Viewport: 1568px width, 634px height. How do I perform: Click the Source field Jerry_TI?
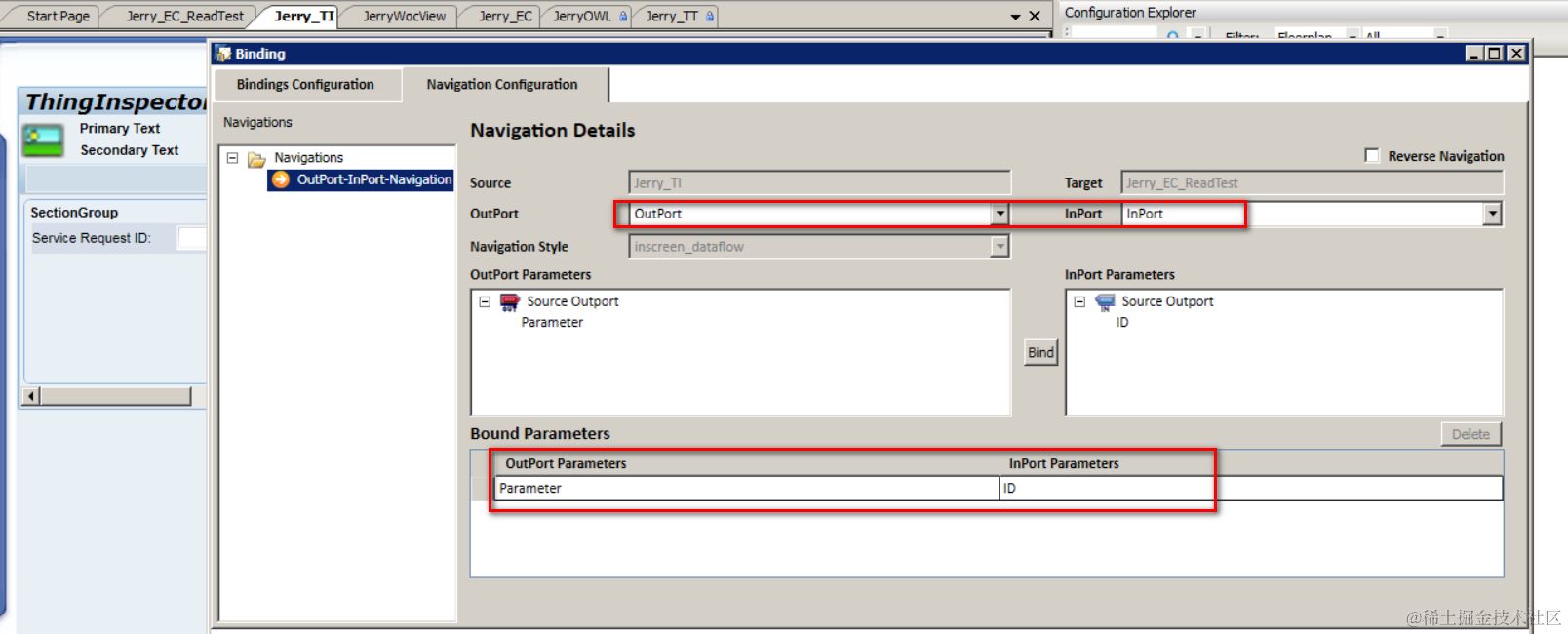819,183
